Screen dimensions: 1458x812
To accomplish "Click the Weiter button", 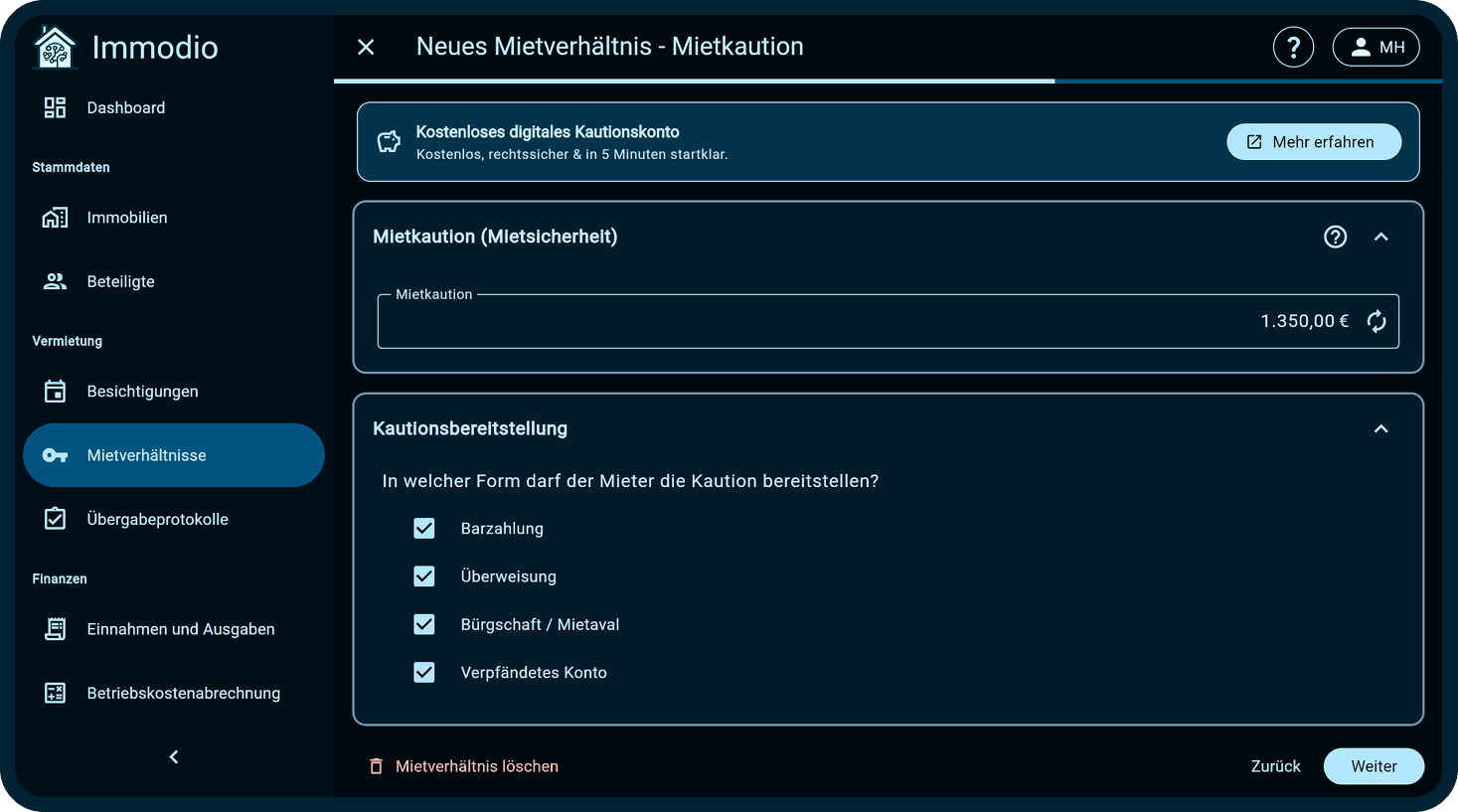I will 1374,766.
